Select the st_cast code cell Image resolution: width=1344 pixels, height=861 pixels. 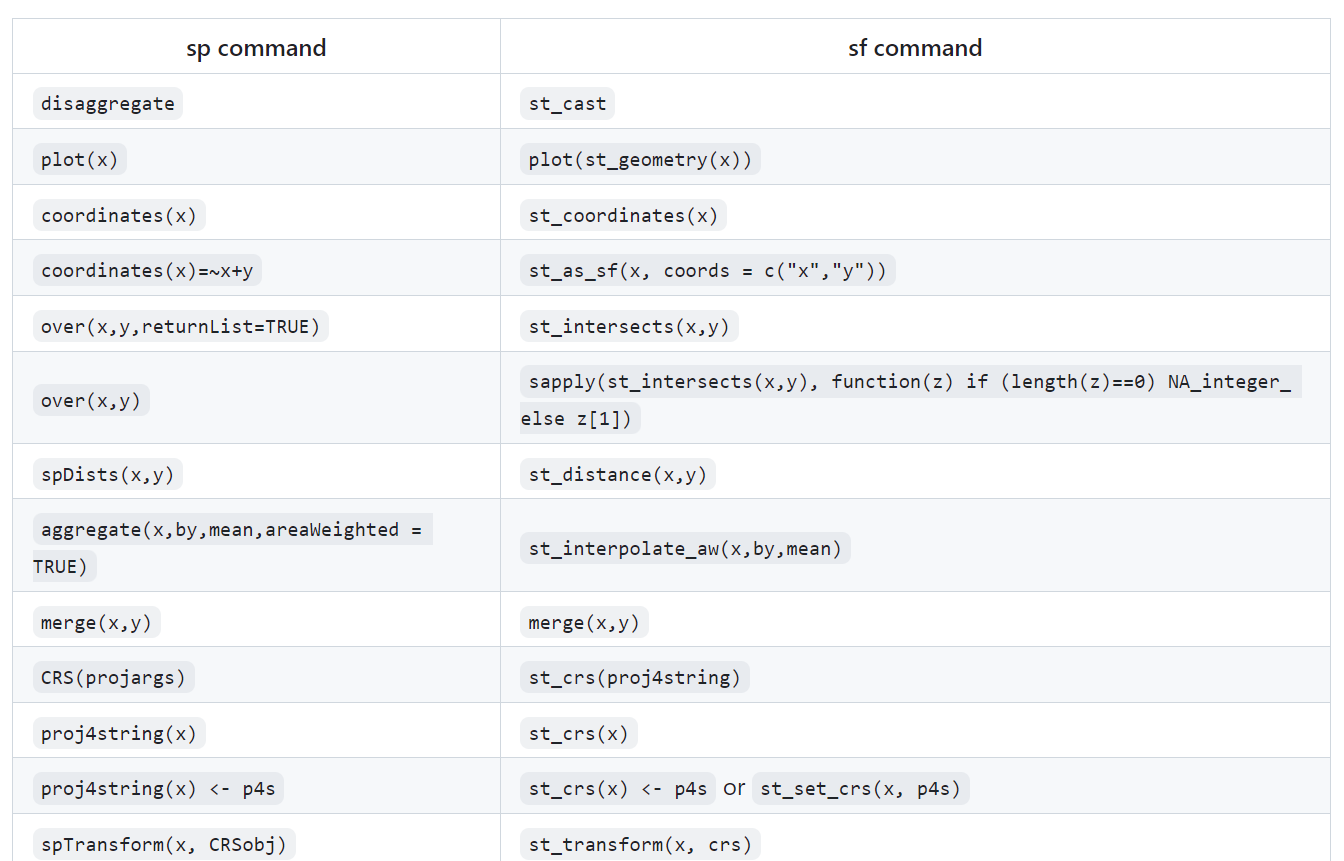click(567, 104)
